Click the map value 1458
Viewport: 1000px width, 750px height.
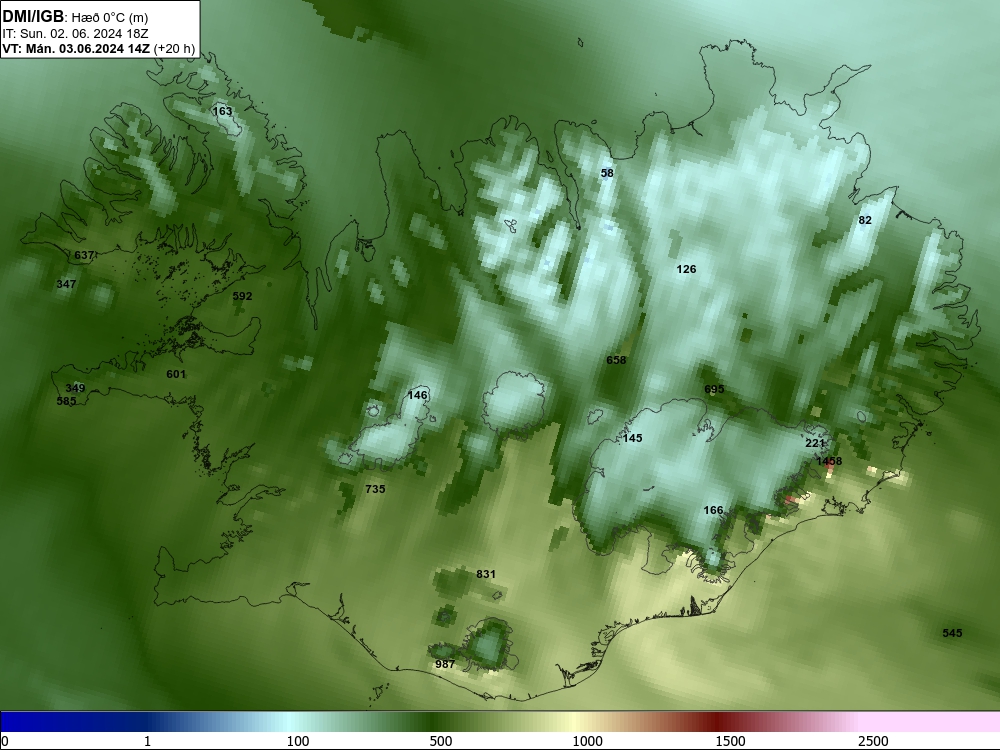829,460
